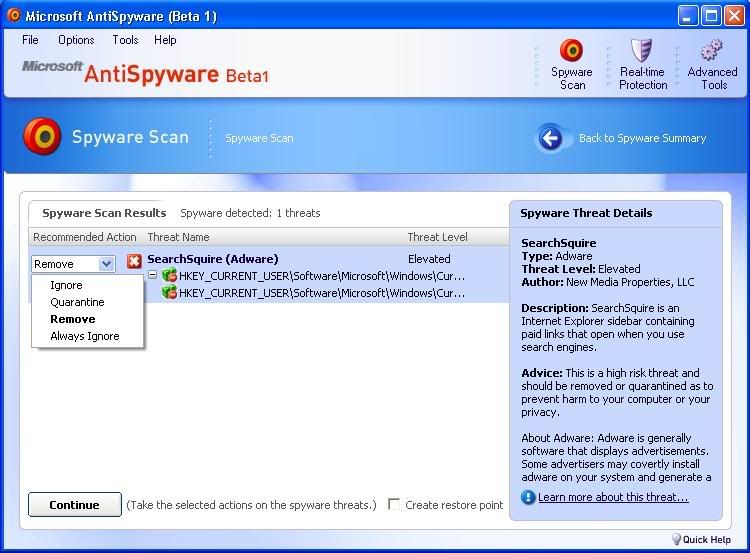Collapse the SearchSquire registry tree

tap(153, 275)
